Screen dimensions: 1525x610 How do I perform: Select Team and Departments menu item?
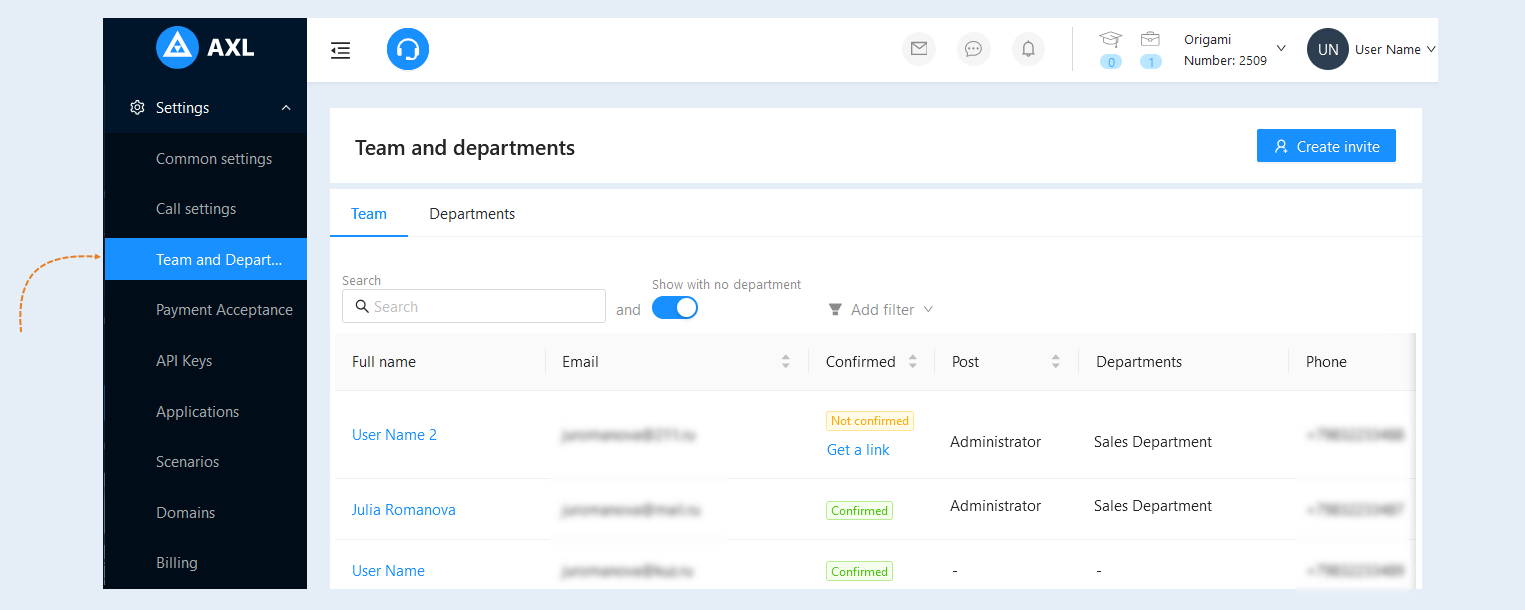(x=206, y=259)
